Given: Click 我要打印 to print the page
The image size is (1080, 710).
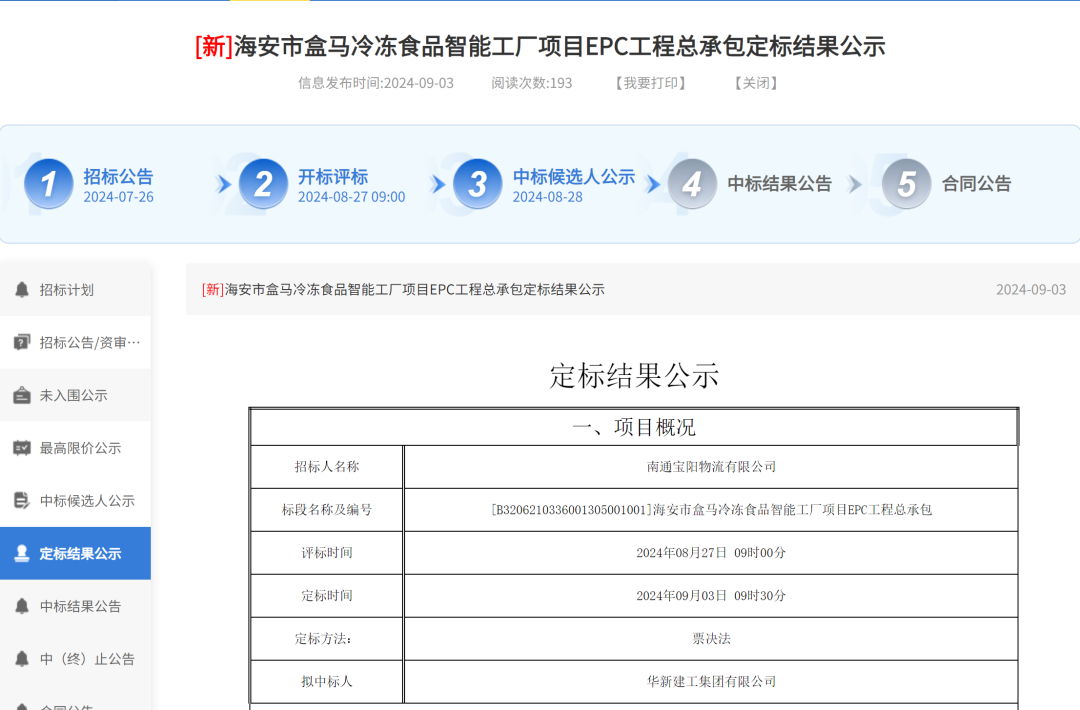Looking at the screenshot, I should click(650, 83).
